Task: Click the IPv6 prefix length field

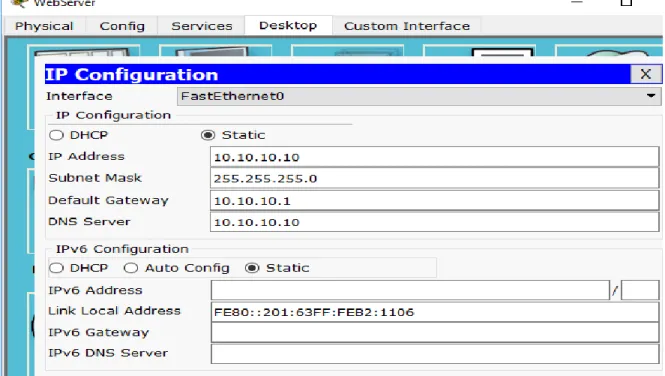Action: [x=640, y=290]
